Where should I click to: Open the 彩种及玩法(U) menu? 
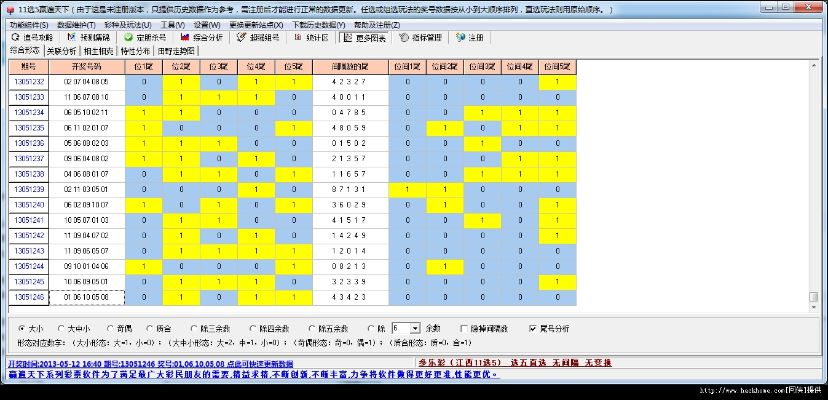127,25
